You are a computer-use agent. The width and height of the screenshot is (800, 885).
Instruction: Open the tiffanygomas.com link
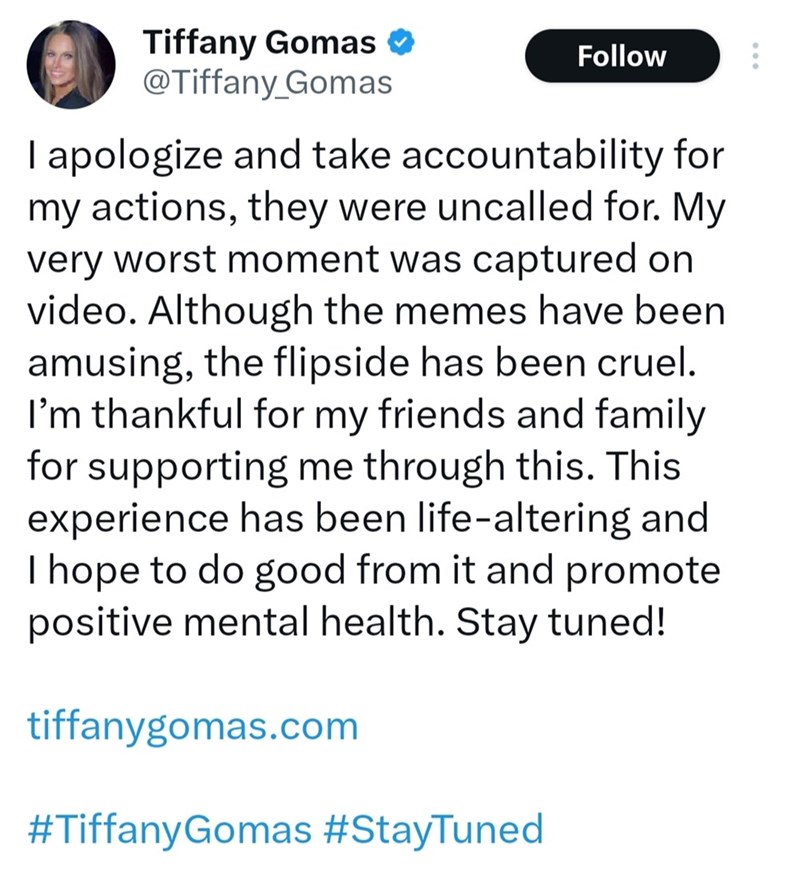coord(193,726)
